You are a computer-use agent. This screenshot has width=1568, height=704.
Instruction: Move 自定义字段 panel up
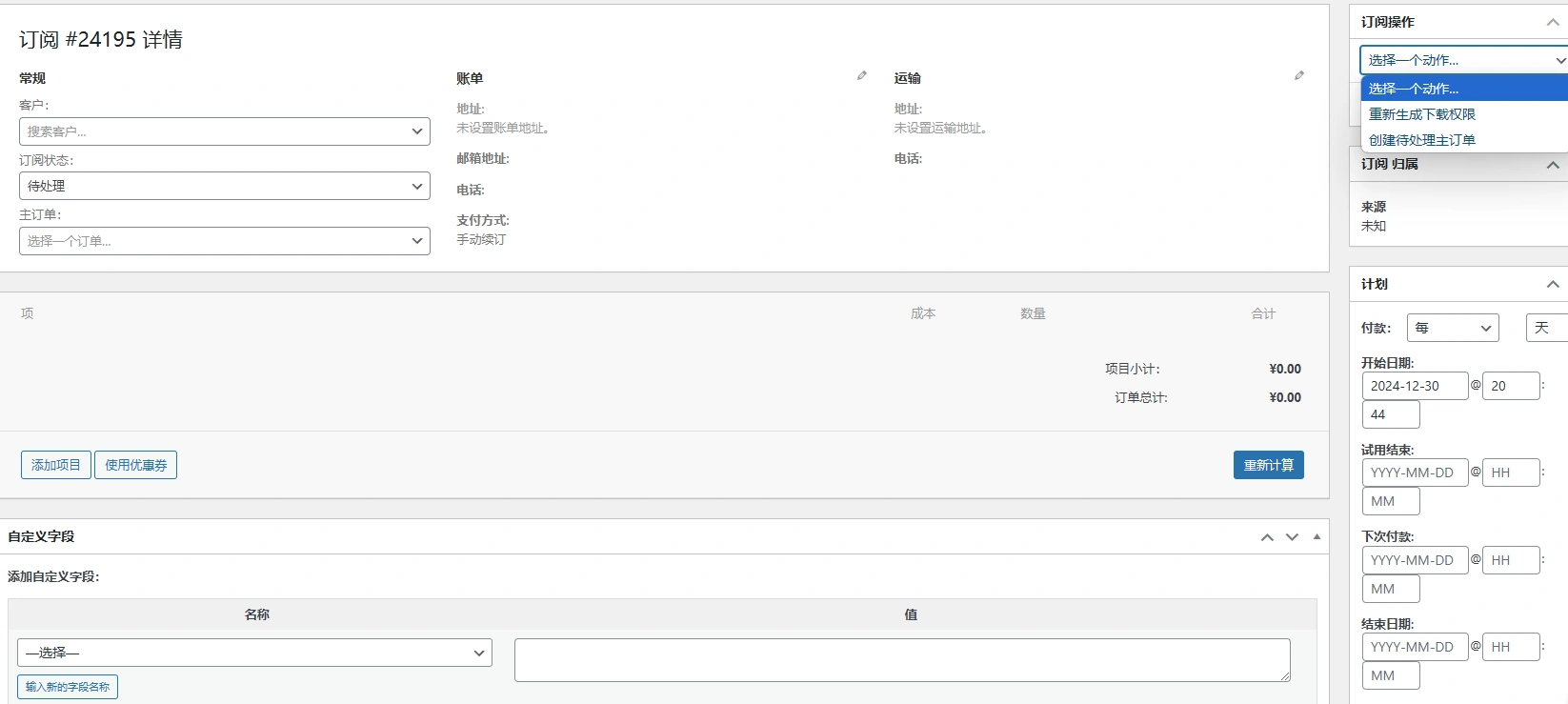[x=1267, y=537]
